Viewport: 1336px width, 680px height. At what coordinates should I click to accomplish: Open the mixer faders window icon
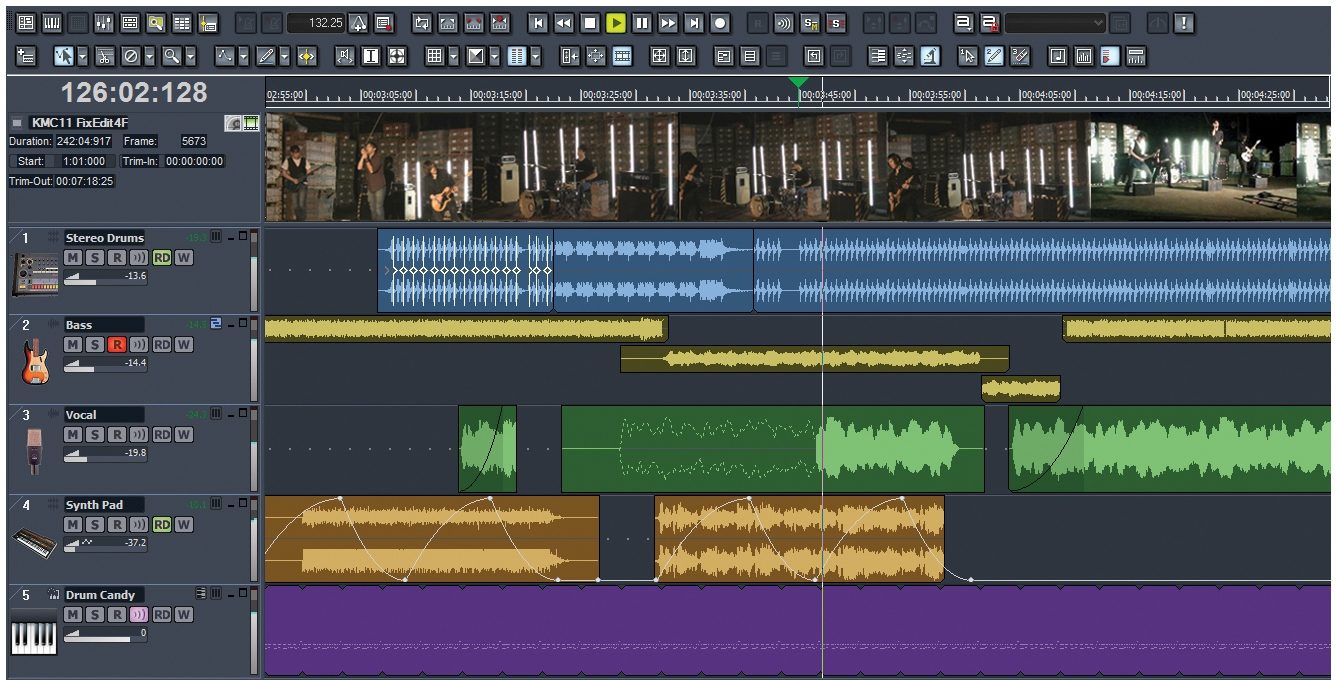[104, 22]
